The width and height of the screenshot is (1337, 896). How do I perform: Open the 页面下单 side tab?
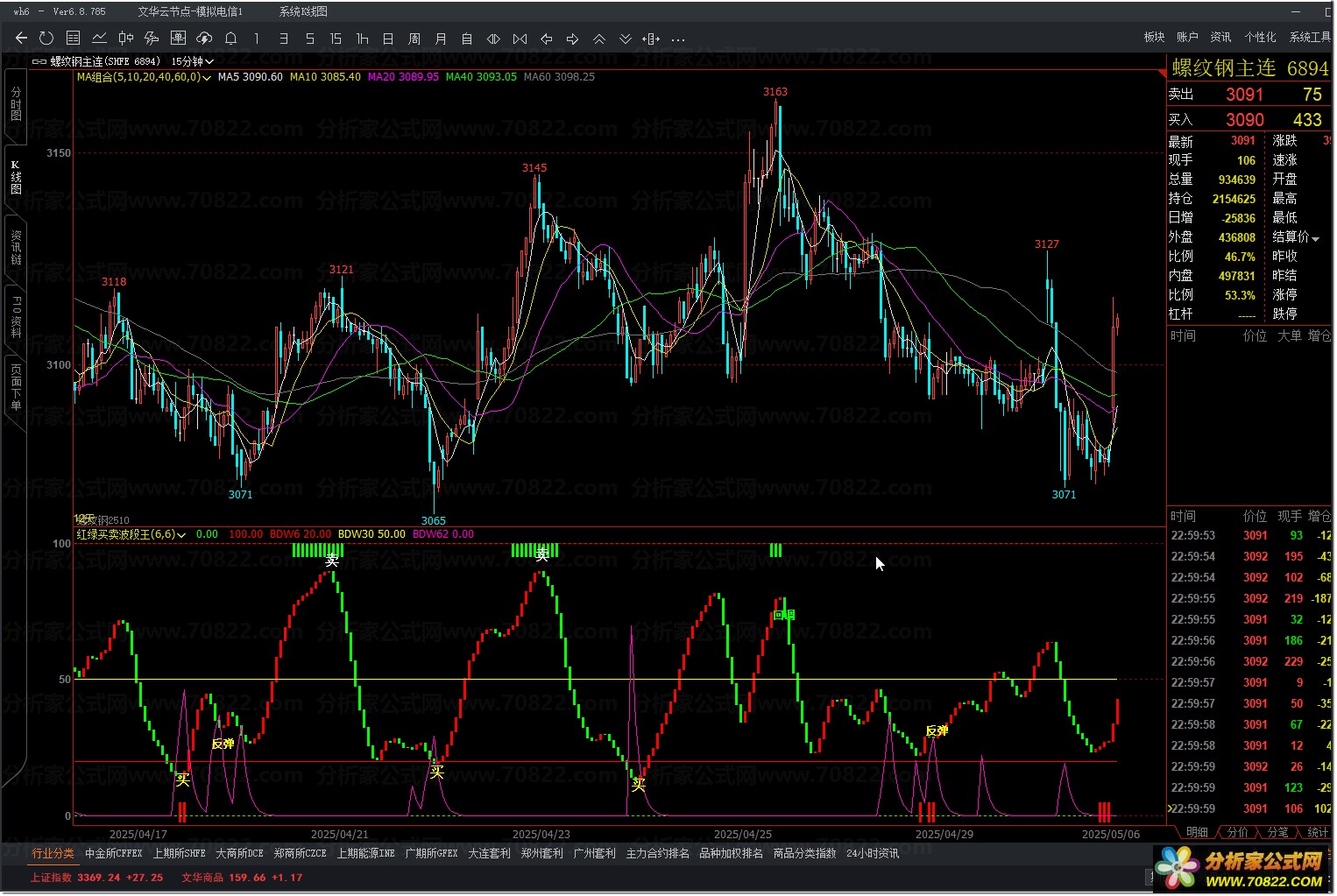click(x=15, y=387)
